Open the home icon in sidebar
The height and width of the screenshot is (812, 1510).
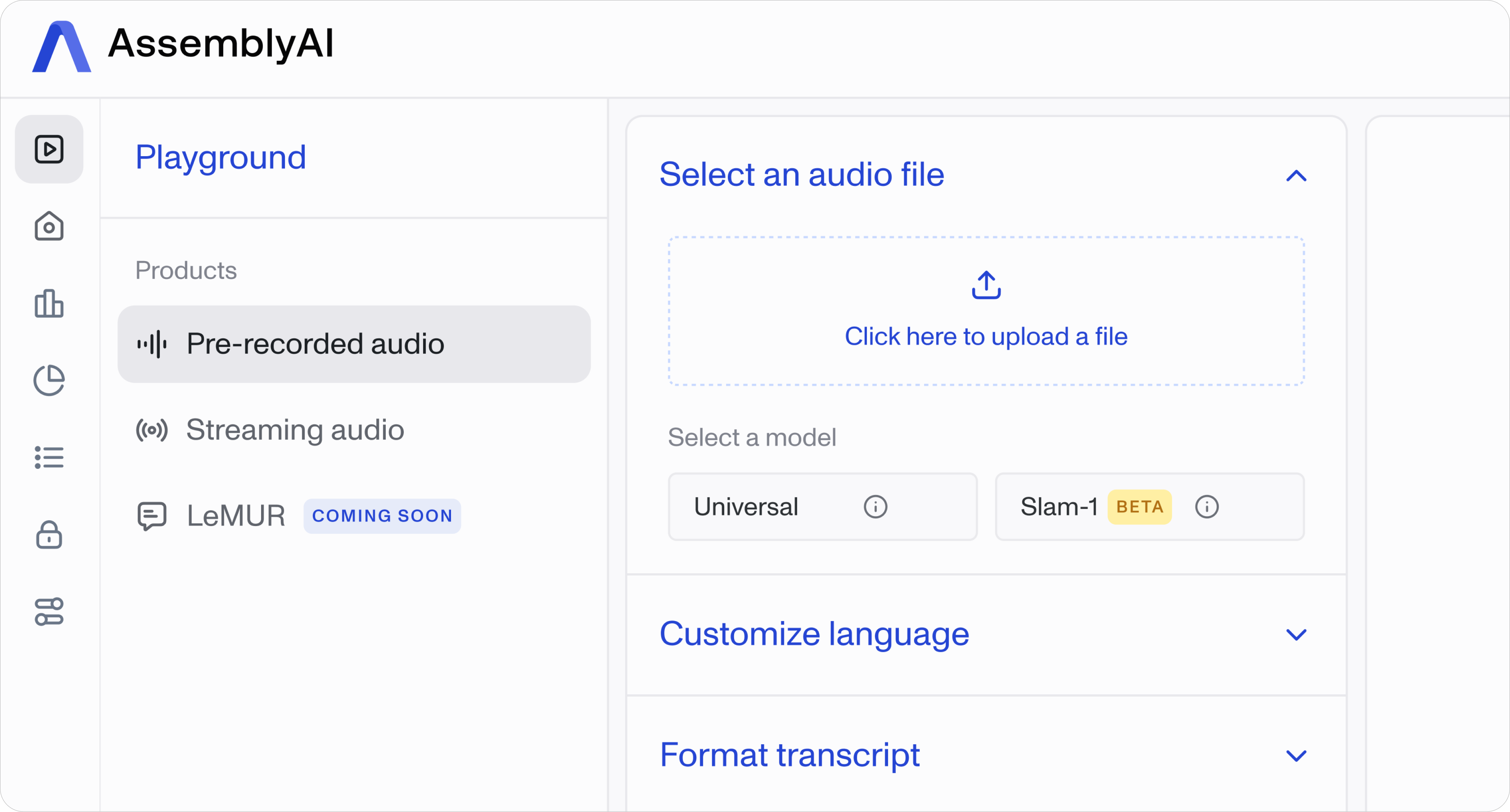click(x=49, y=226)
